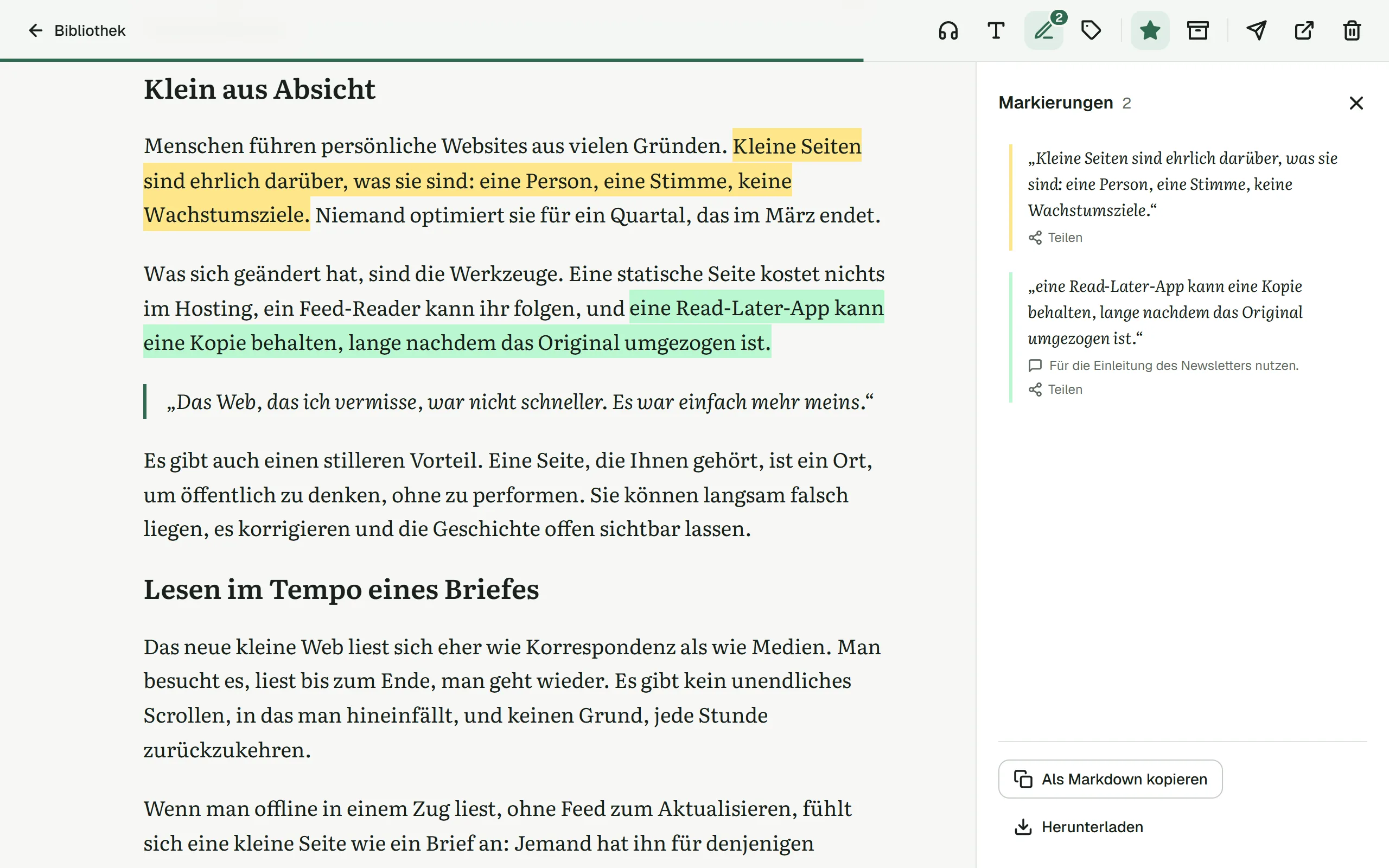Open text appearance settings

pyautogui.click(x=996, y=30)
